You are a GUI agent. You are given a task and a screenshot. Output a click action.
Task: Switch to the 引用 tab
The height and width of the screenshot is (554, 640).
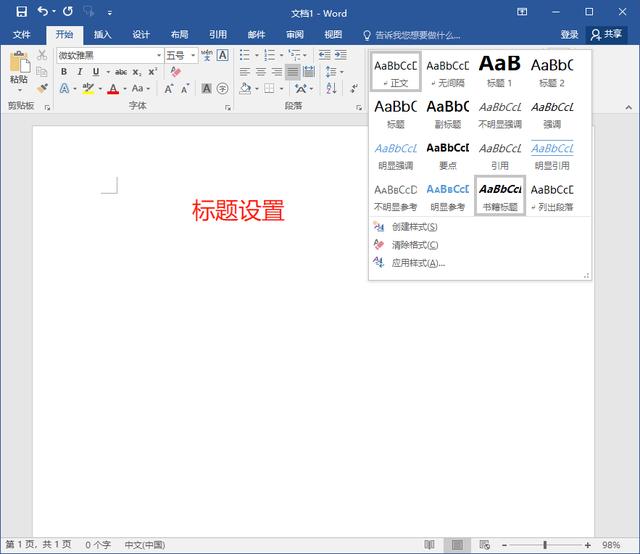(218, 35)
